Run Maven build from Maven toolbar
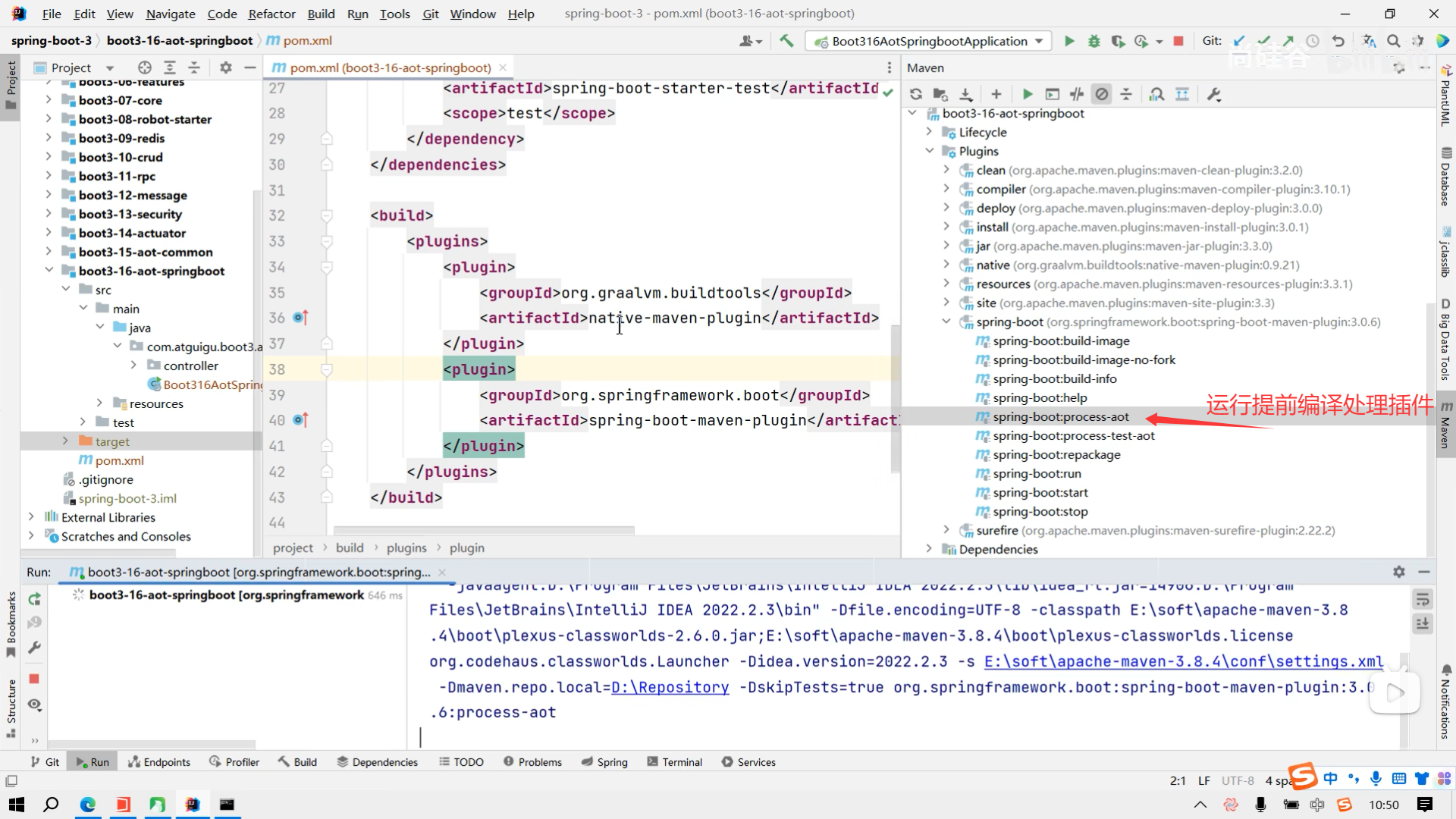The height and width of the screenshot is (819, 1456). click(x=1028, y=94)
